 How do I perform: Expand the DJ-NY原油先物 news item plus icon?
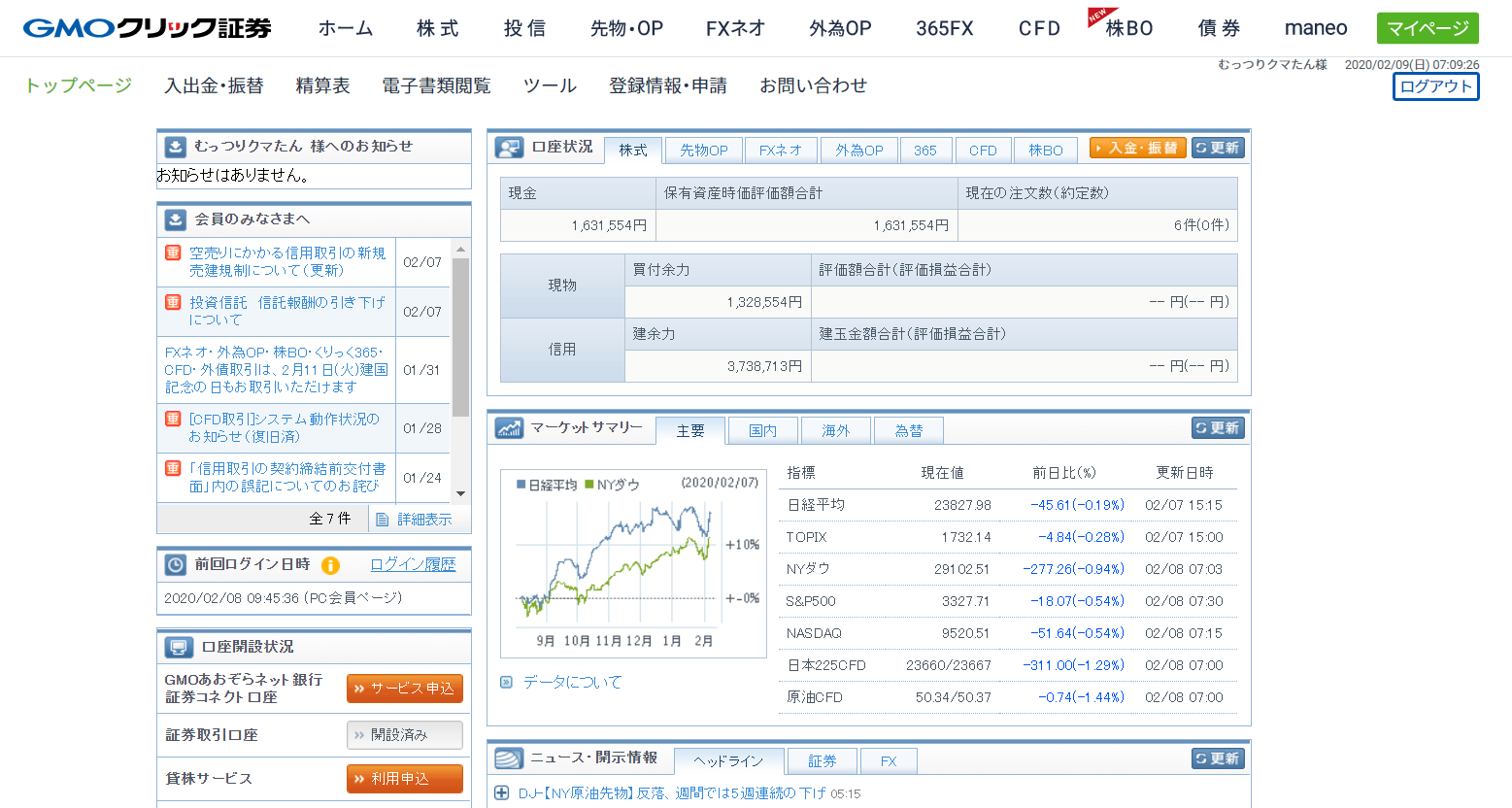[x=502, y=792]
